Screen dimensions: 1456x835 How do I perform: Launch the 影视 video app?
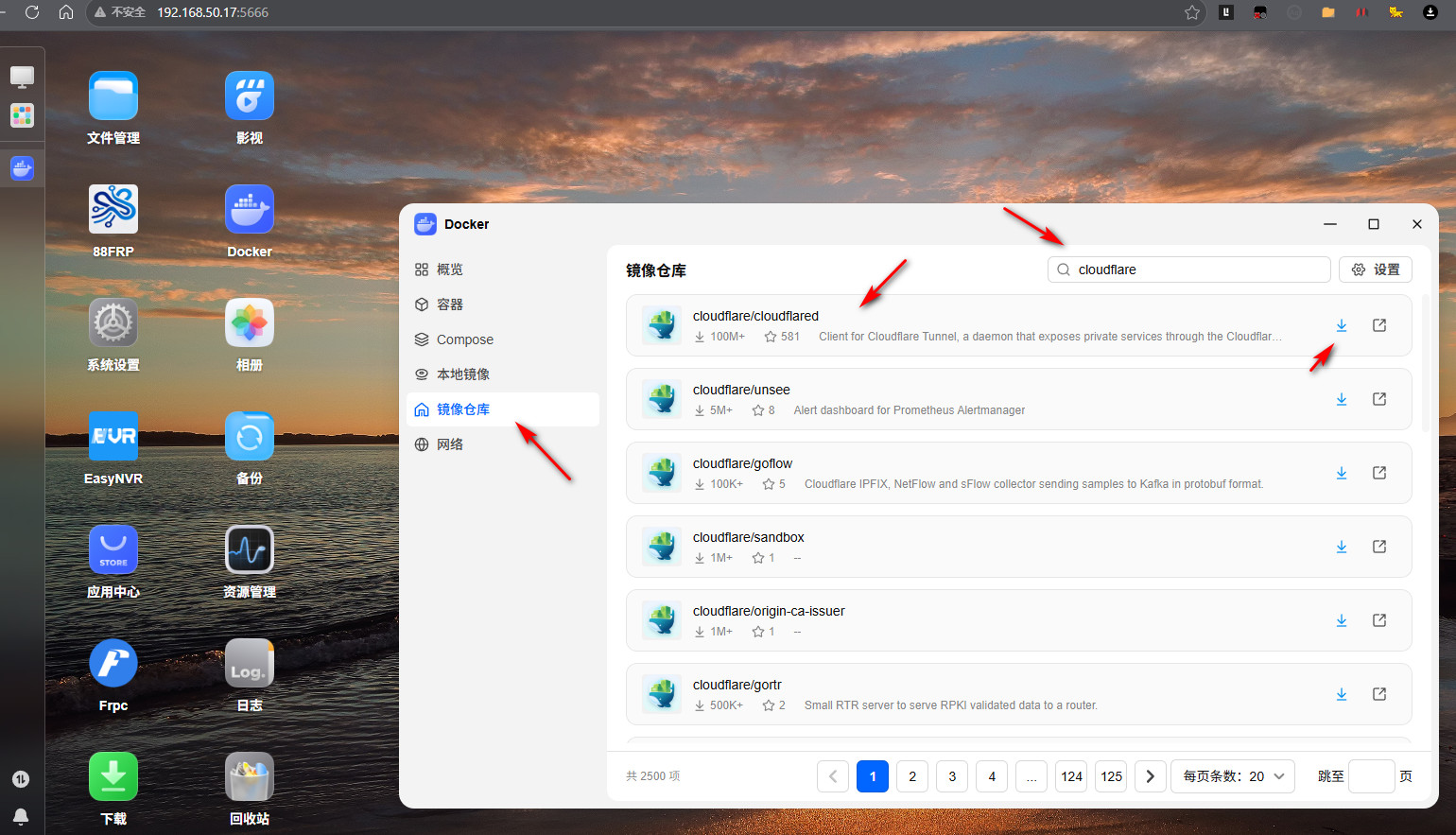pos(250,96)
